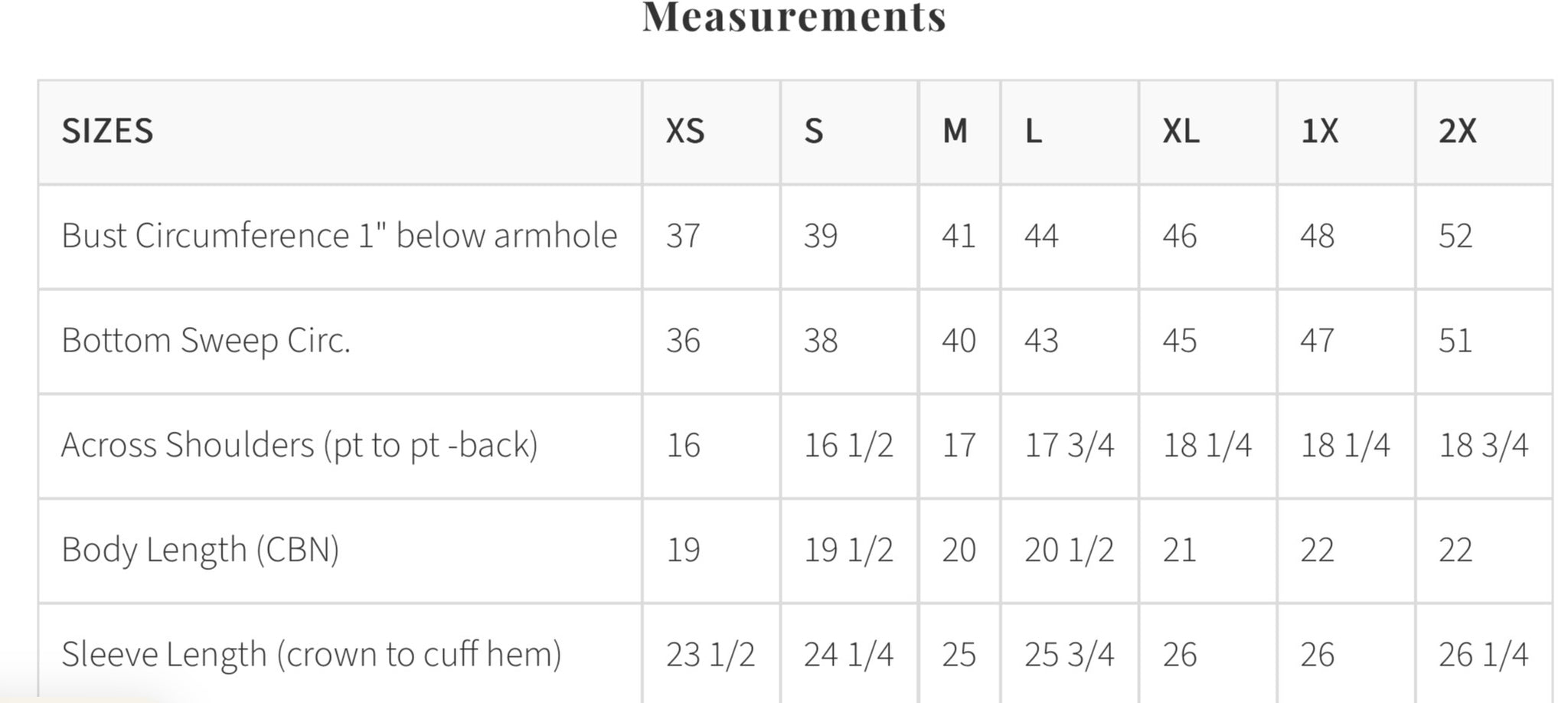
Task: Click the SIZES column header
Action: 108,131
